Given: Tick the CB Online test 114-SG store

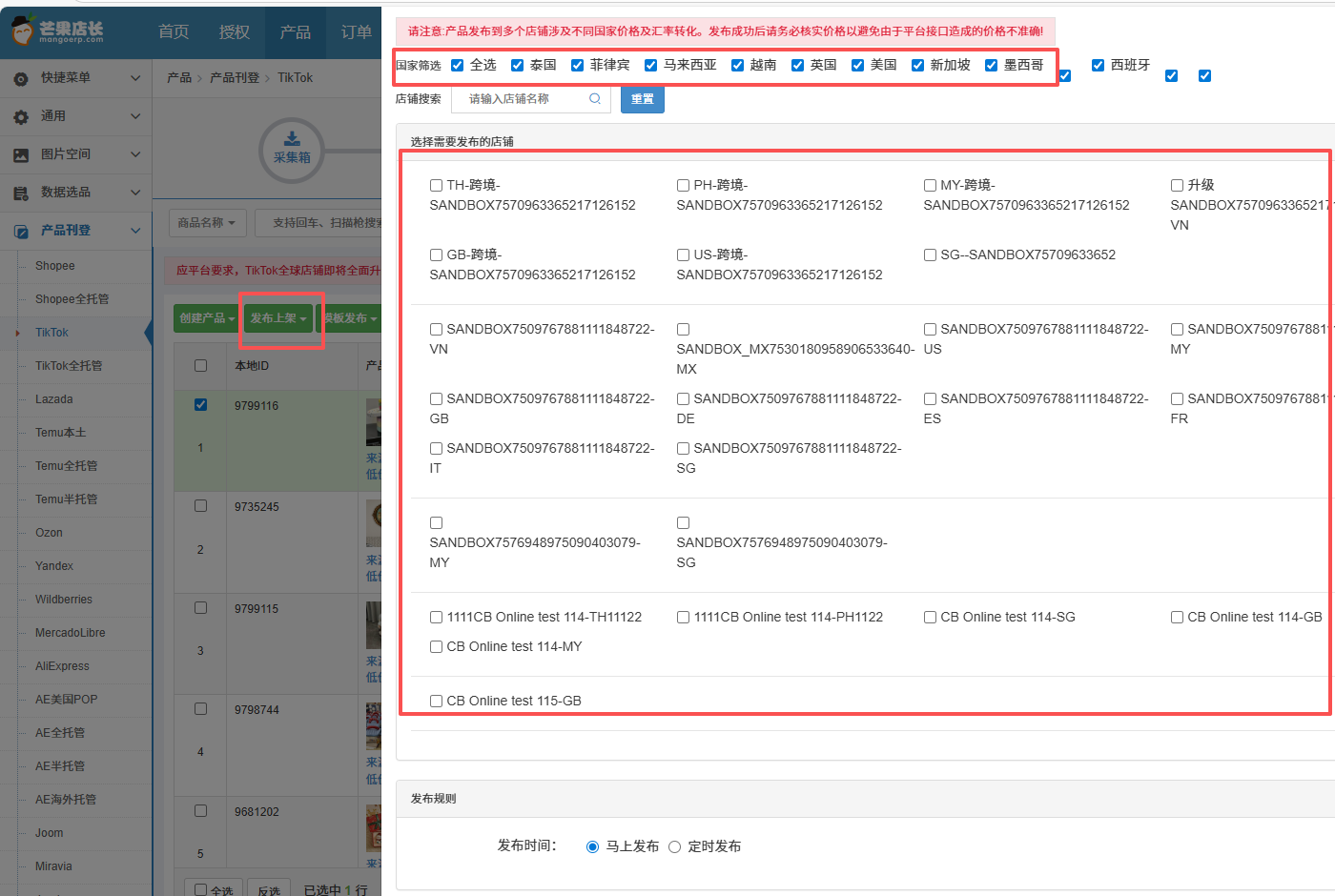Looking at the screenshot, I should [930, 618].
